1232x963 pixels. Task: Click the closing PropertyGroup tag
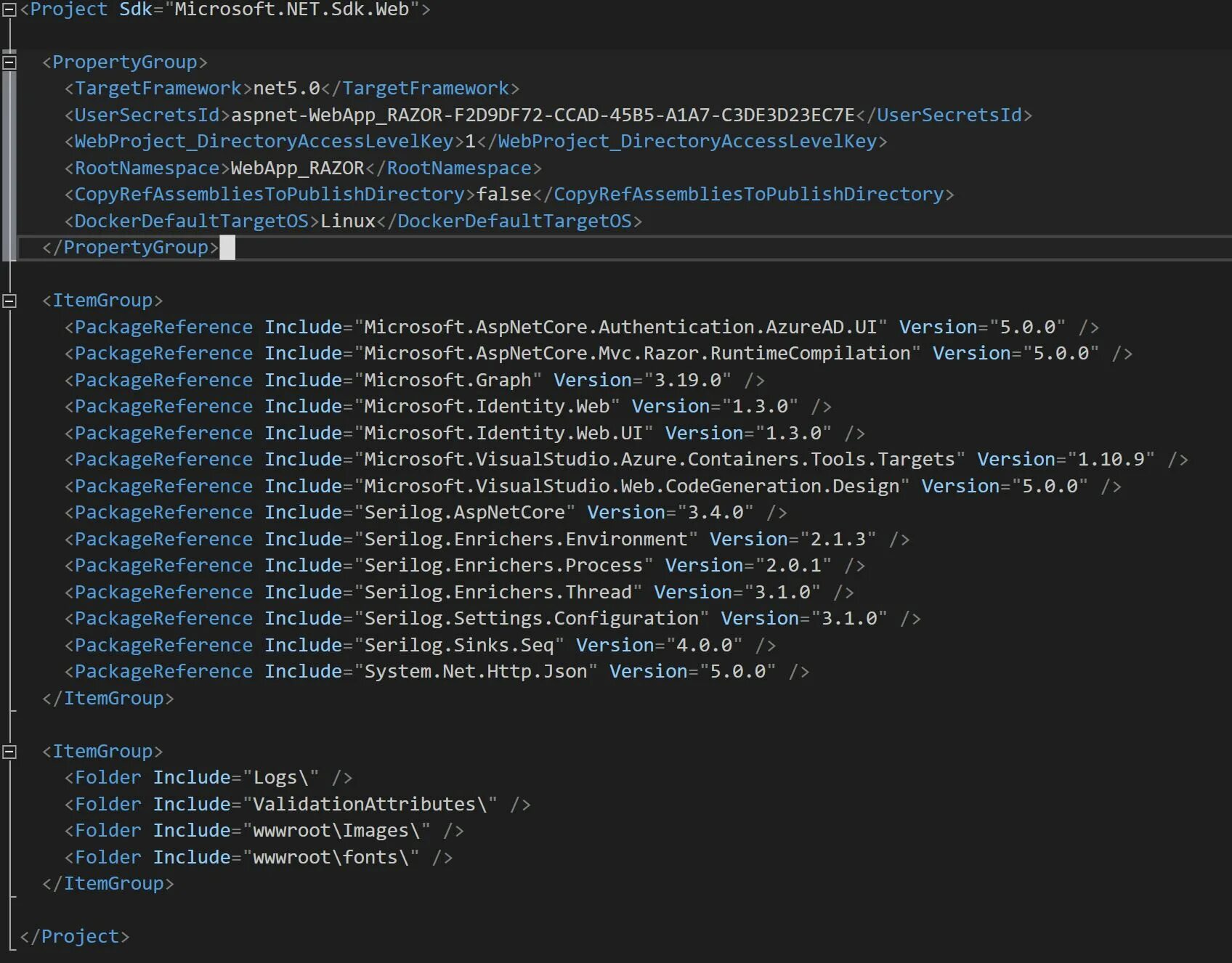[131, 247]
